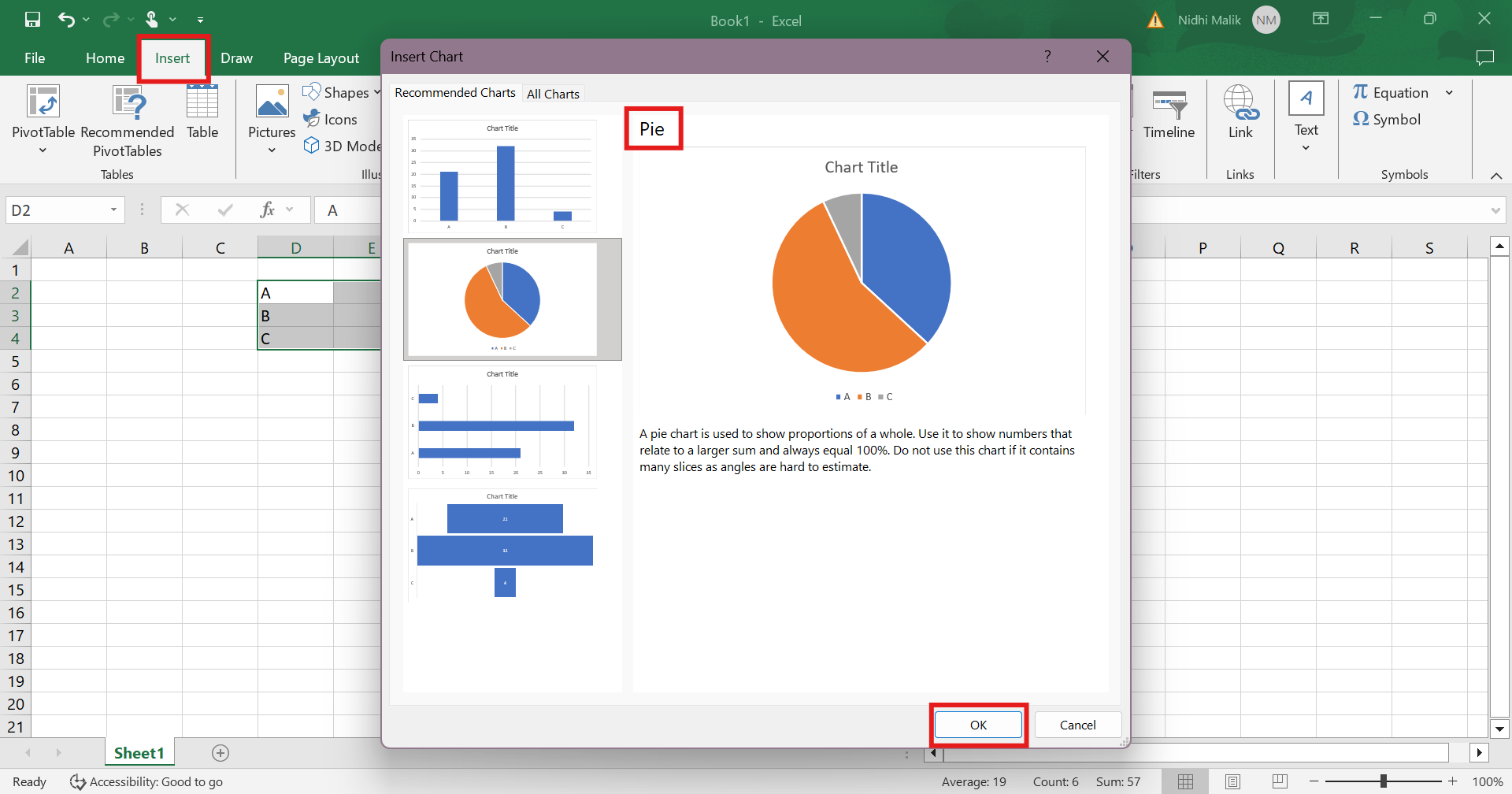The height and width of the screenshot is (794, 1512).
Task: Click the Symbol button
Action: click(1387, 119)
